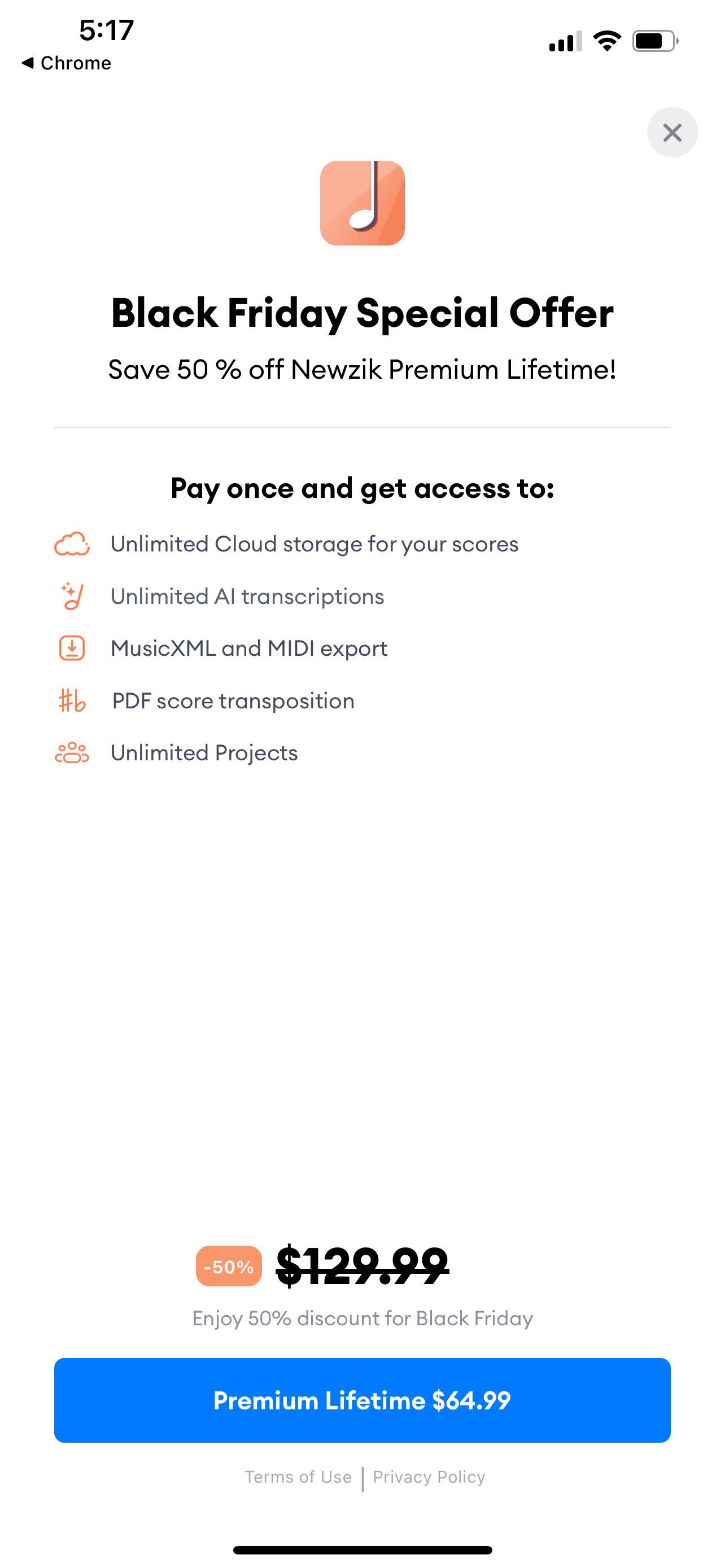Tap Unlimited Cloud storage feature text
The image size is (725, 1568).
[315, 544]
